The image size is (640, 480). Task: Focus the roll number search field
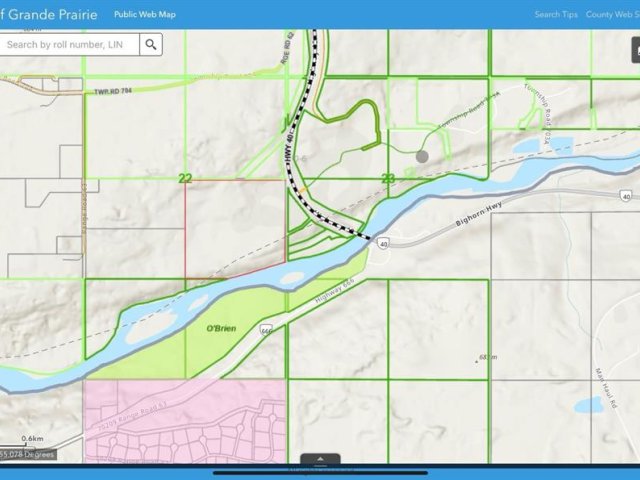70,45
